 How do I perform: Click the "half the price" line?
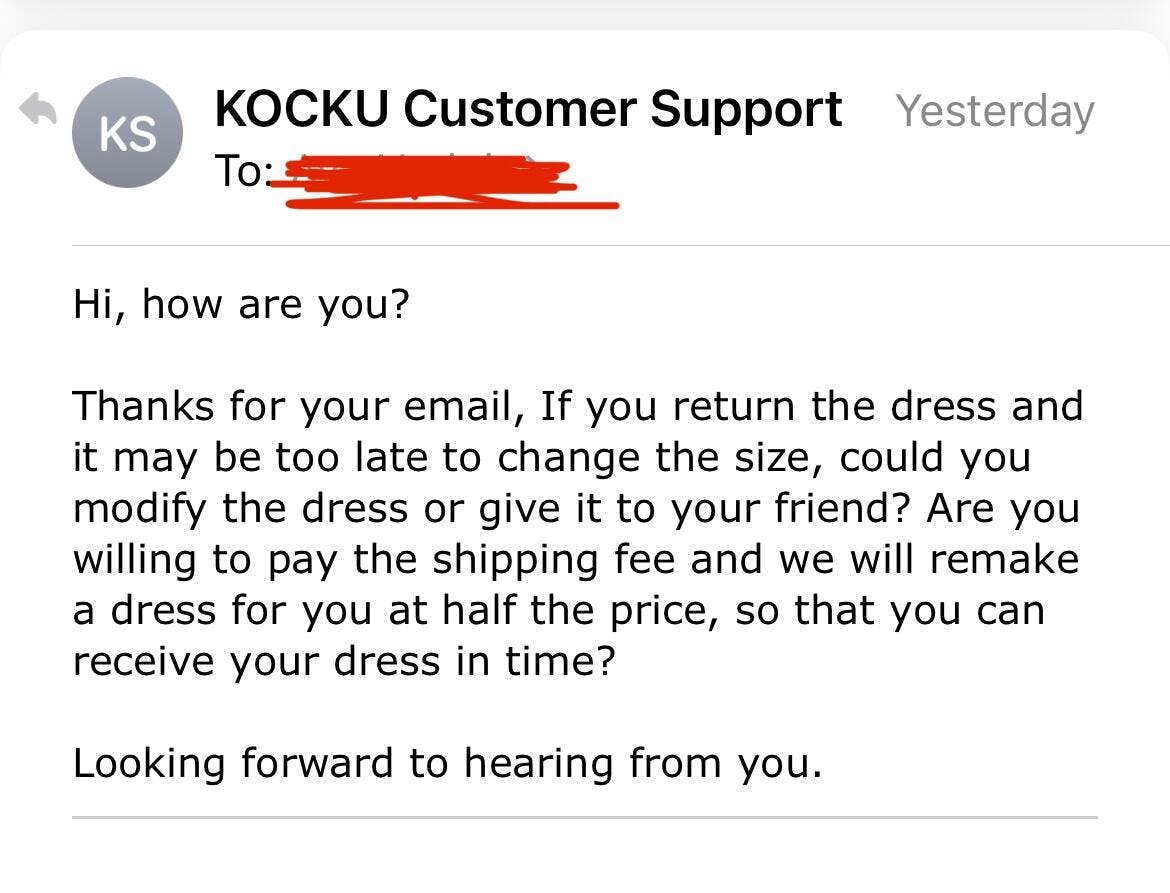[x=558, y=610]
